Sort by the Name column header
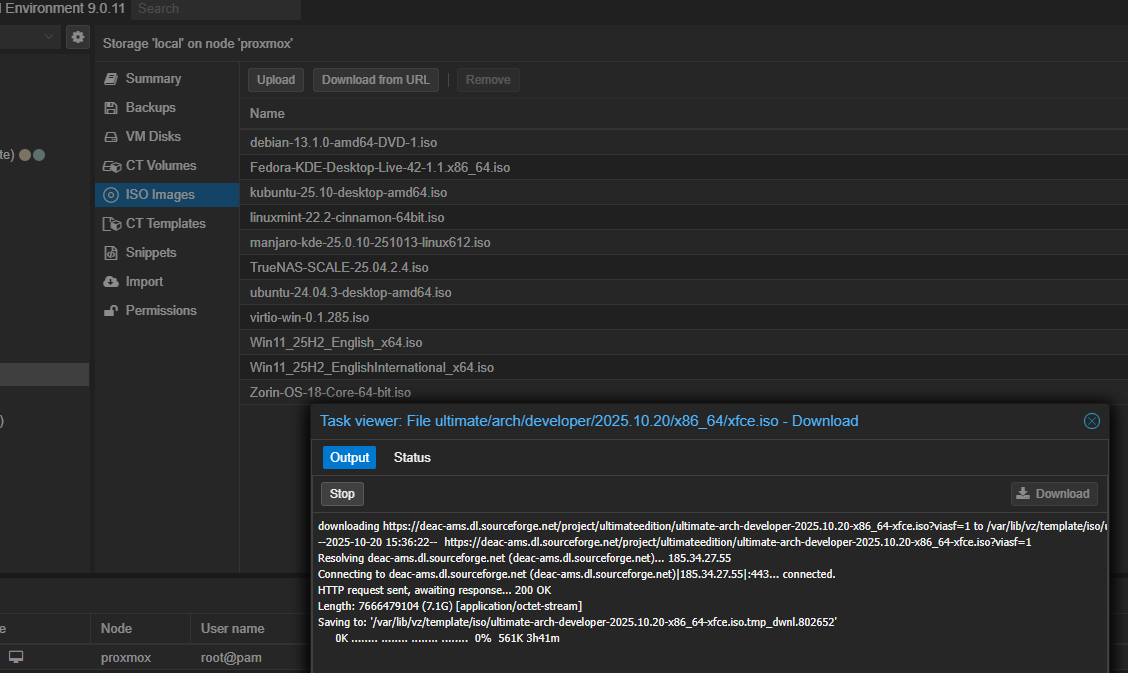1128x673 pixels. click(267, 114)
